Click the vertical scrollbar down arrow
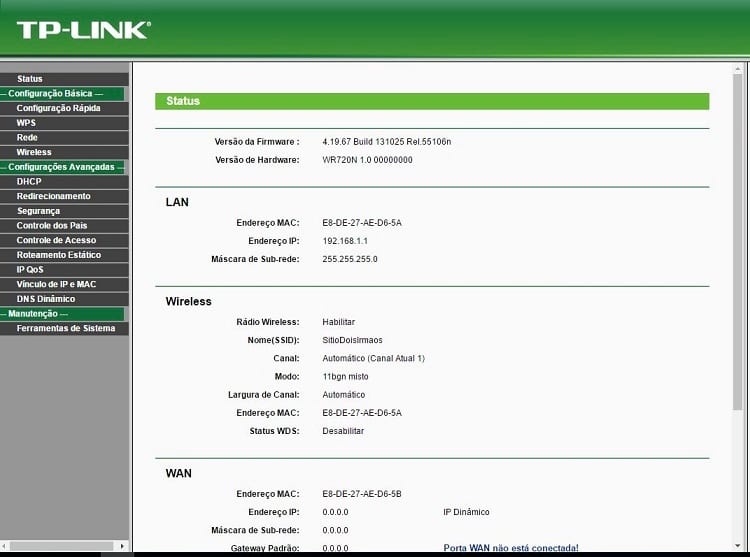This screenshot has height=557, width=750. tap(738, 546)
